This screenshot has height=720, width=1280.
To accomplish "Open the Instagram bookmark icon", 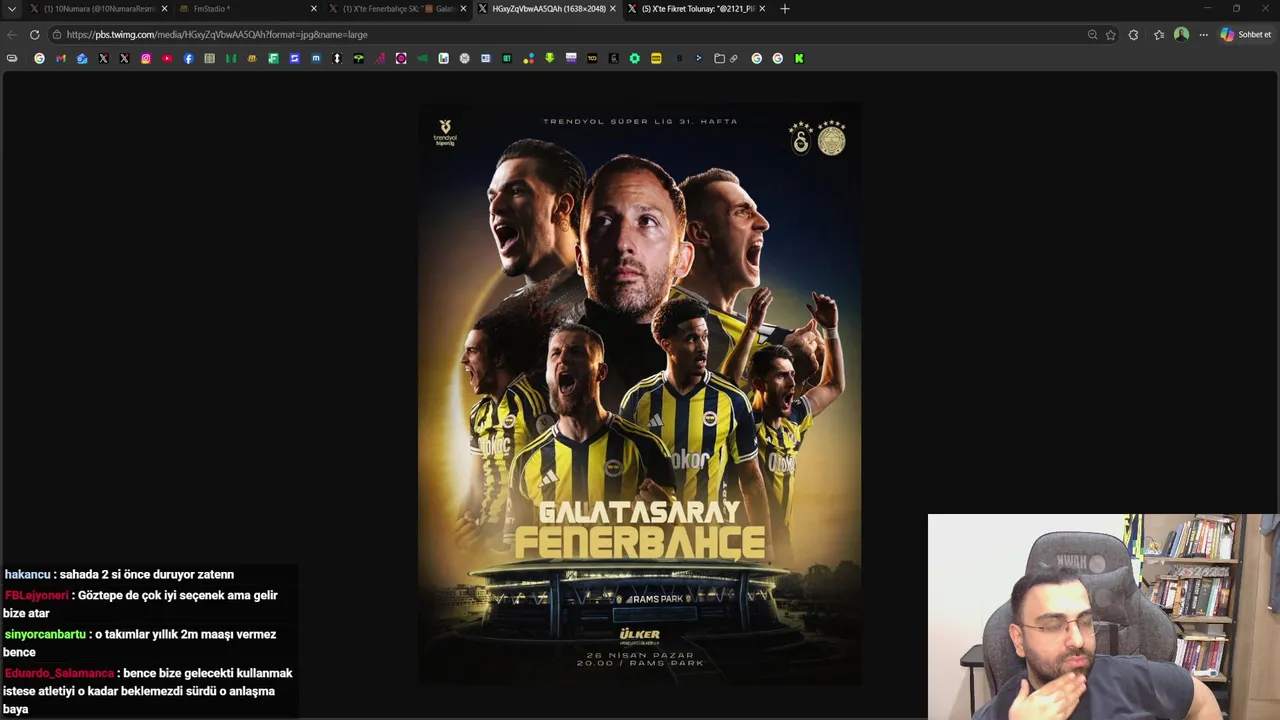I will [146, 58].
